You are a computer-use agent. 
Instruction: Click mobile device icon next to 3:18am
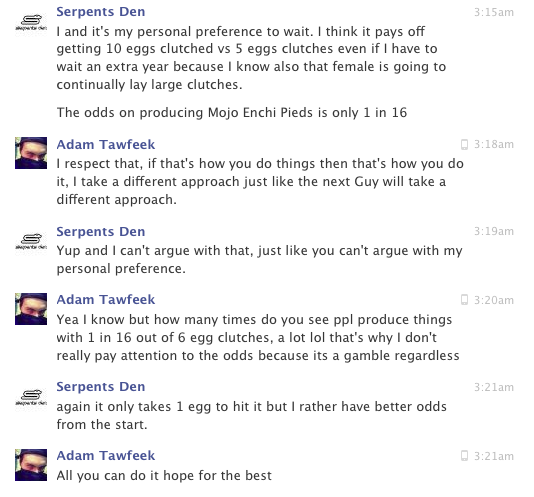(x=464, y=144)
